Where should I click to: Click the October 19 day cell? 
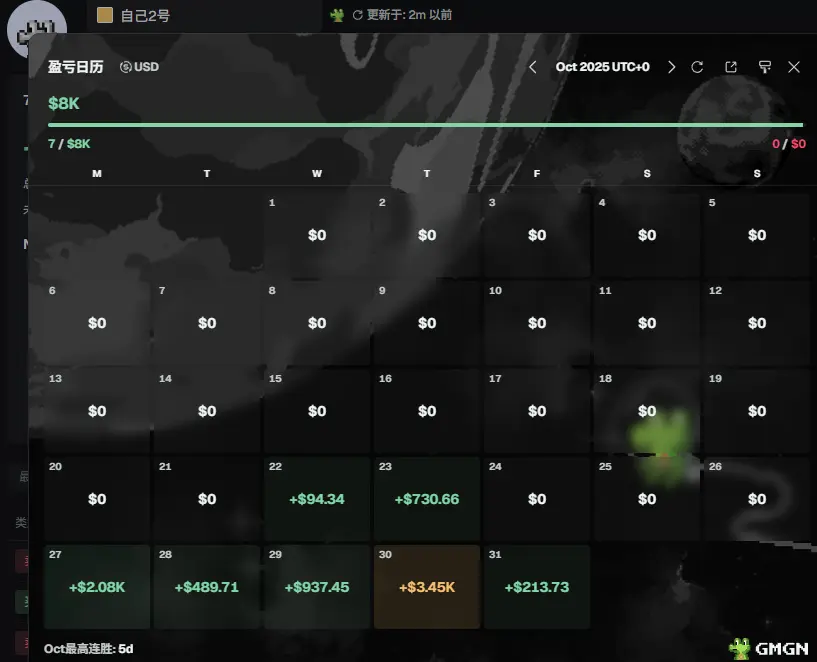[x=757, y=411]
